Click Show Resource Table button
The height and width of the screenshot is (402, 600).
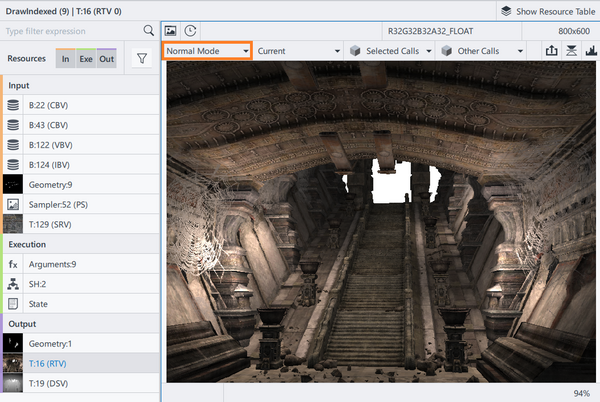[x=547, y=10]
